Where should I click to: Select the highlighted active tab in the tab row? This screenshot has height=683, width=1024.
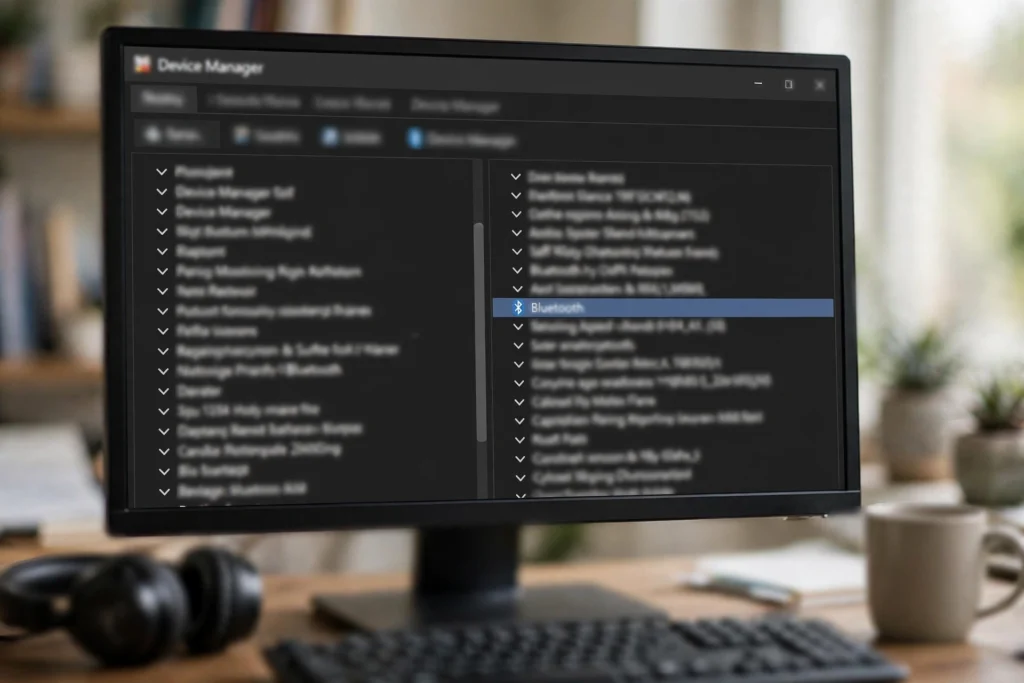(163, 99)
